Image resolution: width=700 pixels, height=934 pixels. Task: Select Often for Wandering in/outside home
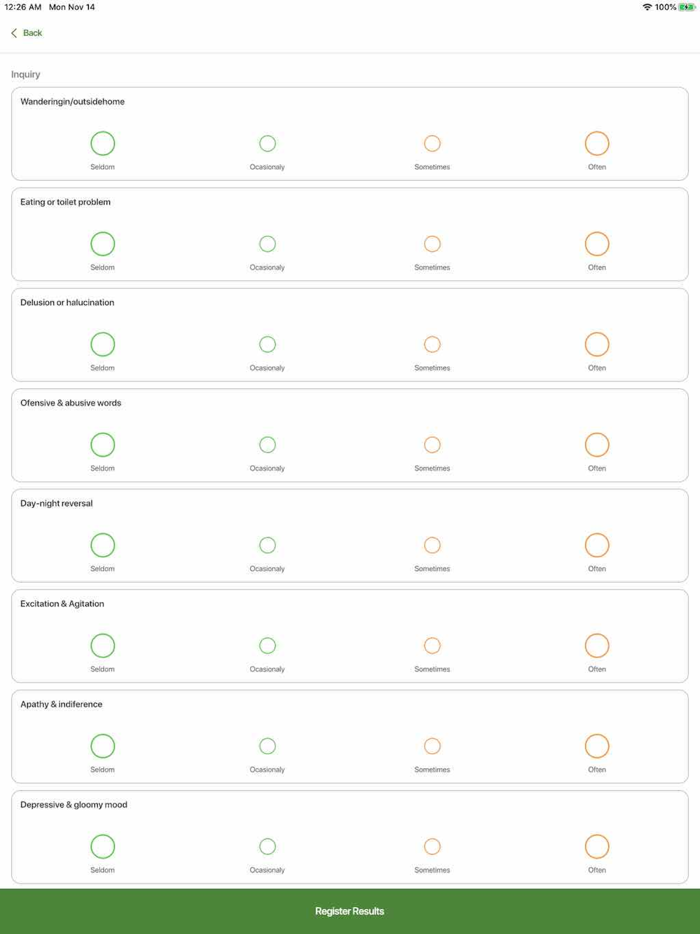click(x=597, y=144)
